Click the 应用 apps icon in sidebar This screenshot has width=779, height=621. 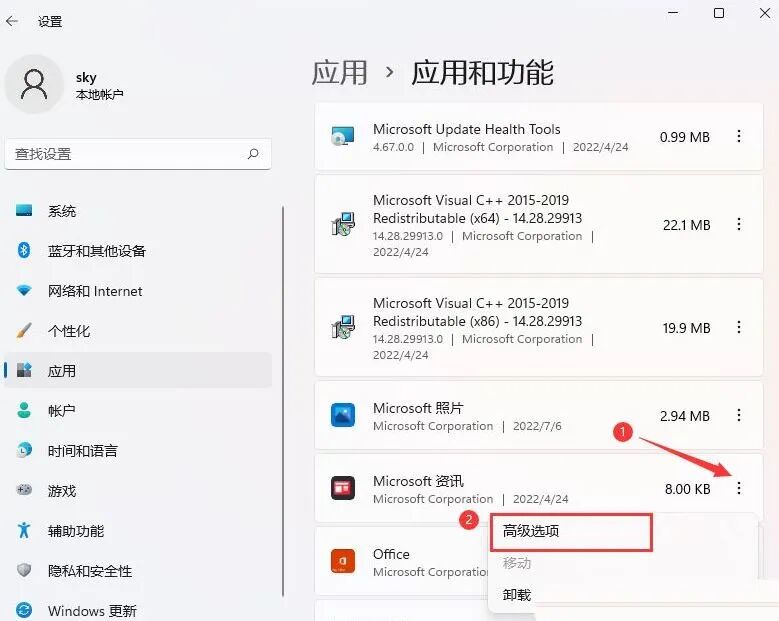pyautogui.click(x=24, y=370)
